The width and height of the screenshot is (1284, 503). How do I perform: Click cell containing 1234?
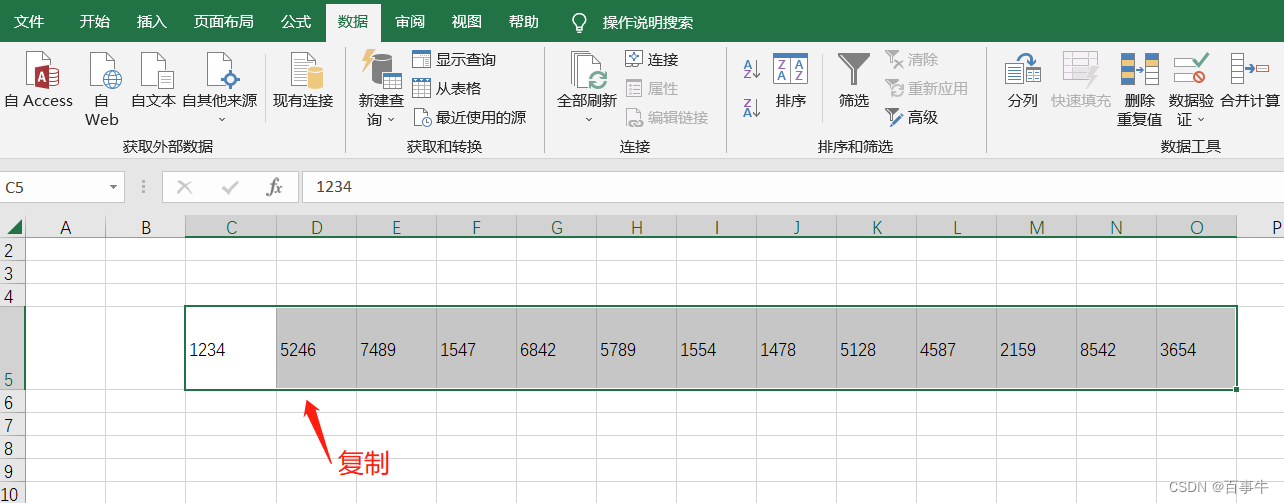point(231,348)
